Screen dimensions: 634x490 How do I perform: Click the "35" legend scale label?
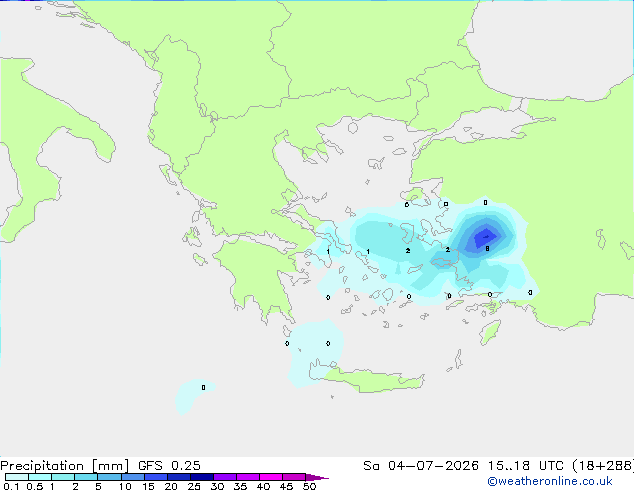point(240,486)
